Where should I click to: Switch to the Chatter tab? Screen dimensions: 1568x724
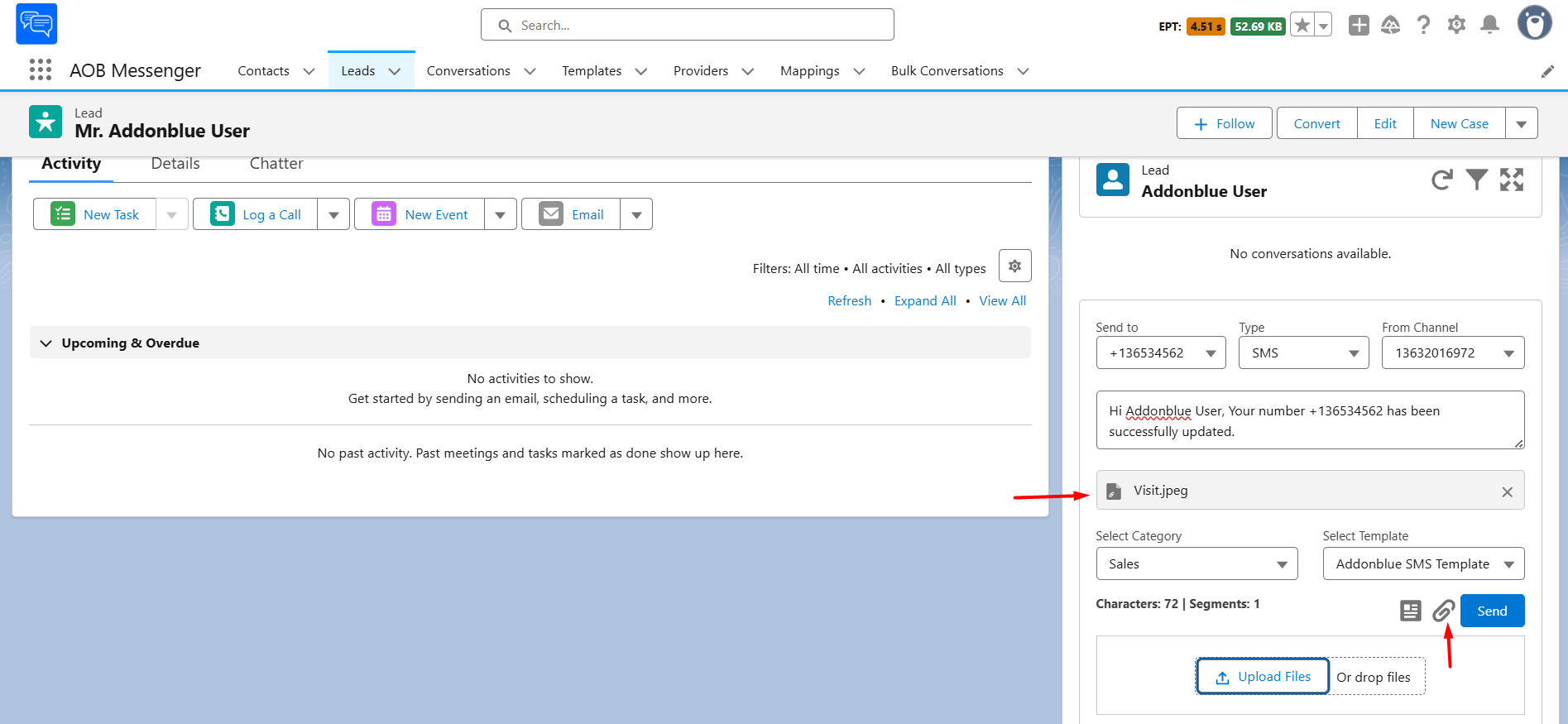[x=276, y=164]
